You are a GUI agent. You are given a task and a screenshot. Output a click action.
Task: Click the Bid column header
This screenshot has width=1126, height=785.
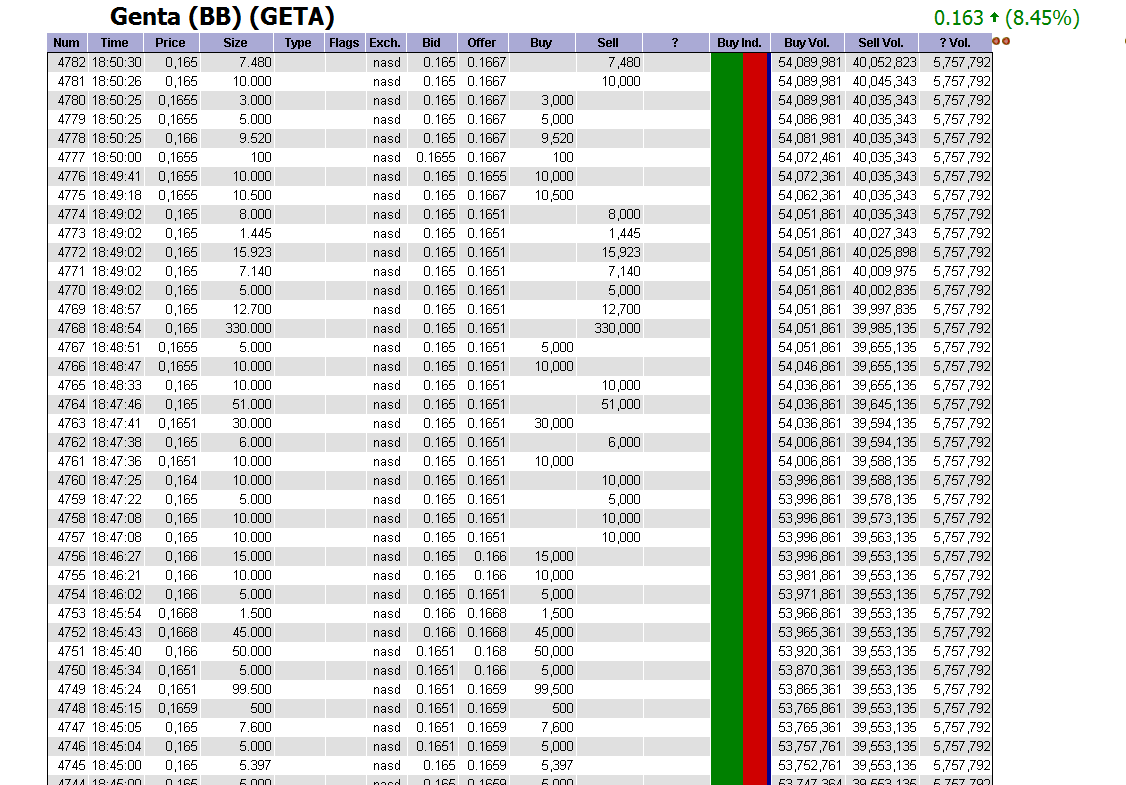pos(432,42)
